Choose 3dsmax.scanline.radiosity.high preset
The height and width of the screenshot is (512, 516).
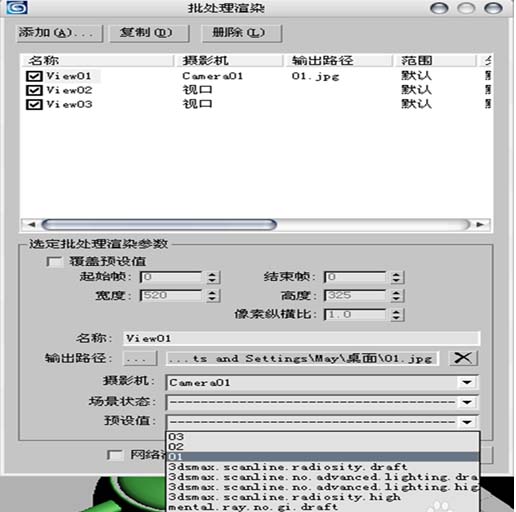[323, 497]
